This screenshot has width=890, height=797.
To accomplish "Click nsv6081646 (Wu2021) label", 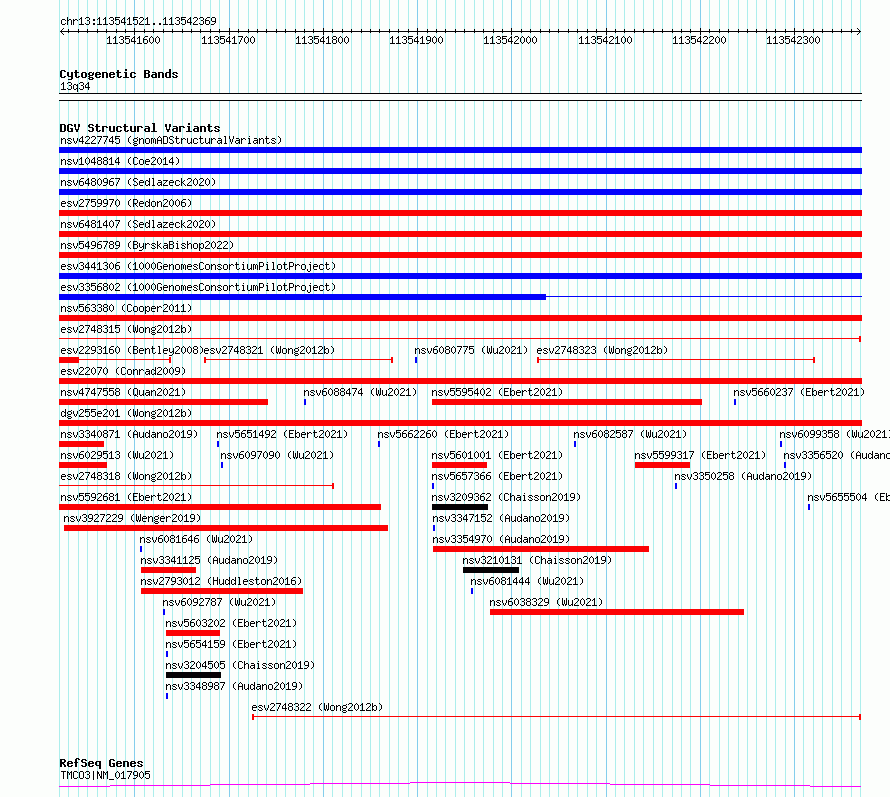I will [196, 539].
